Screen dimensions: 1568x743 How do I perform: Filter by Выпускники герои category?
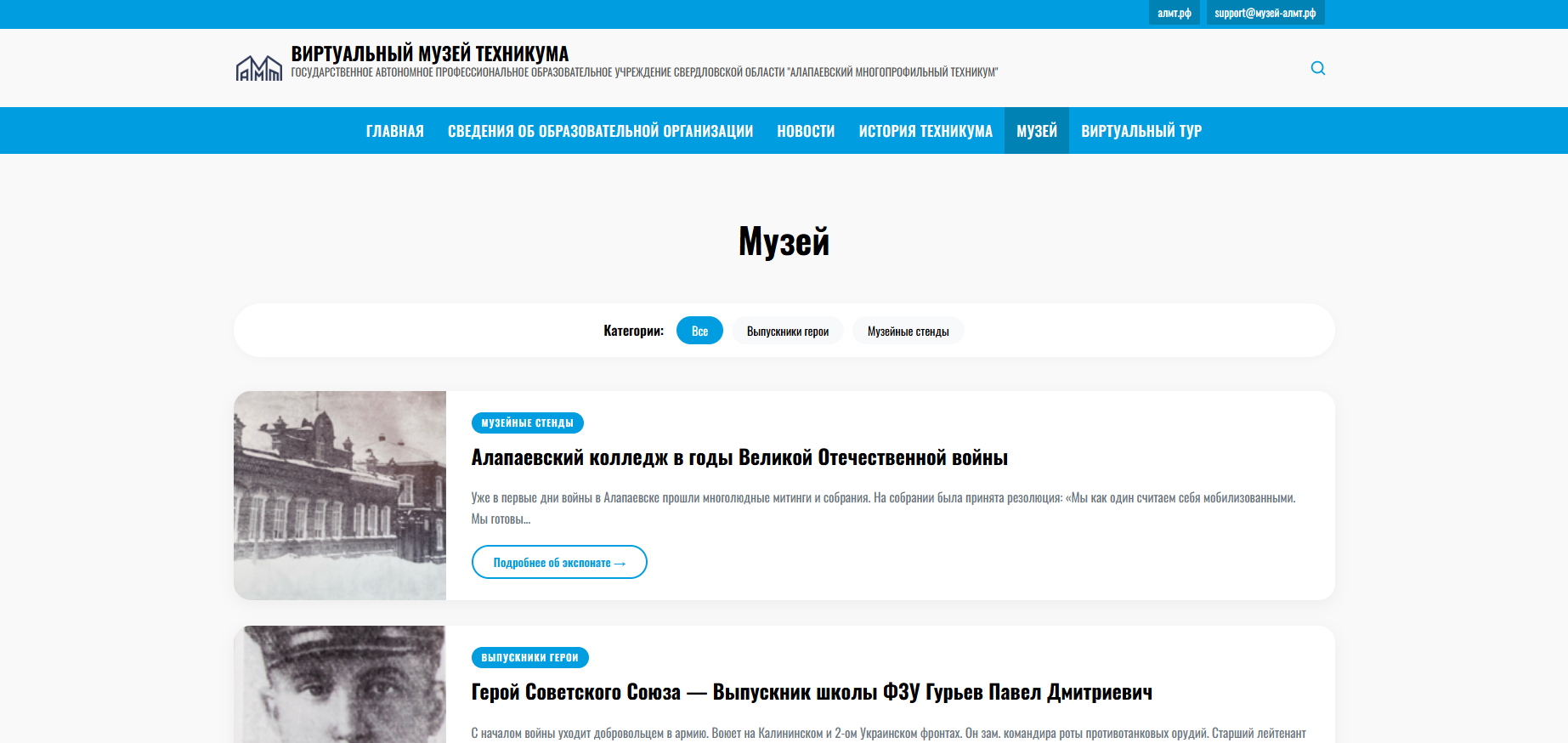[788, 331]
